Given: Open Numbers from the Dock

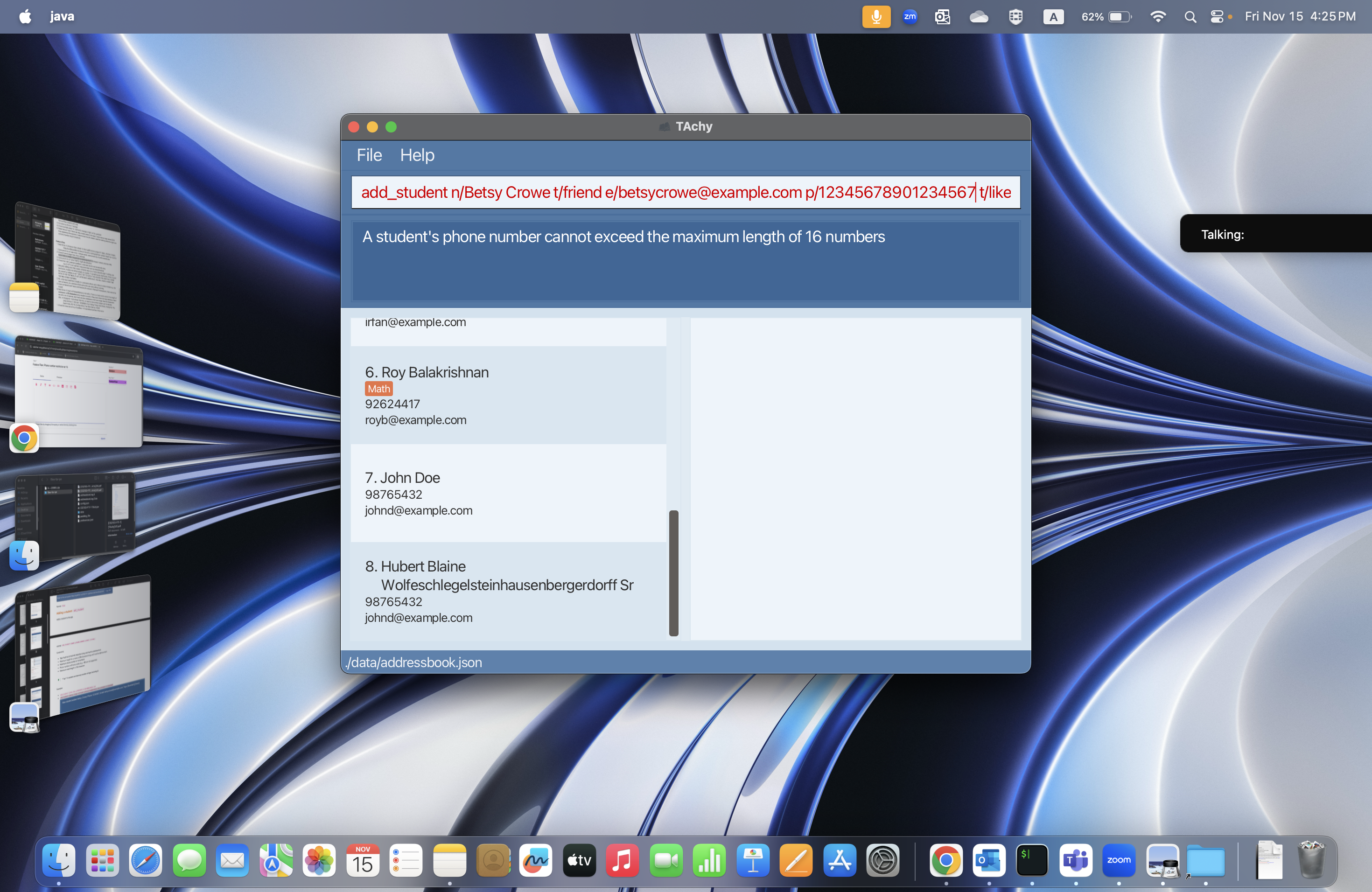Looking at the screenshot, I should [710, 860].
